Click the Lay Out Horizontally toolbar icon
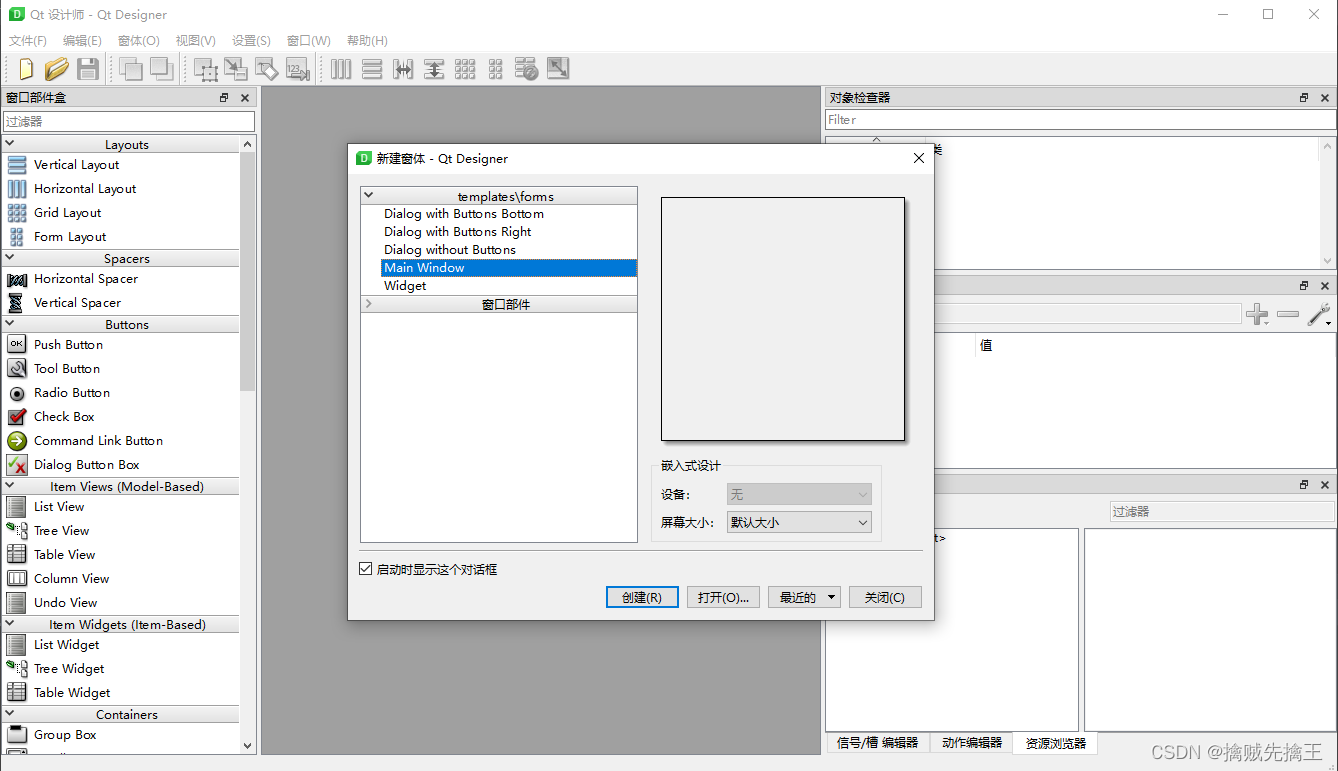 pyautogui.click(x=341, y=69)
